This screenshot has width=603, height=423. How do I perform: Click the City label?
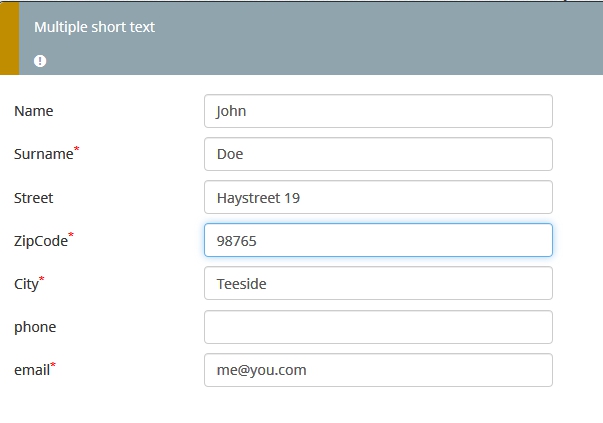[26, 284]
